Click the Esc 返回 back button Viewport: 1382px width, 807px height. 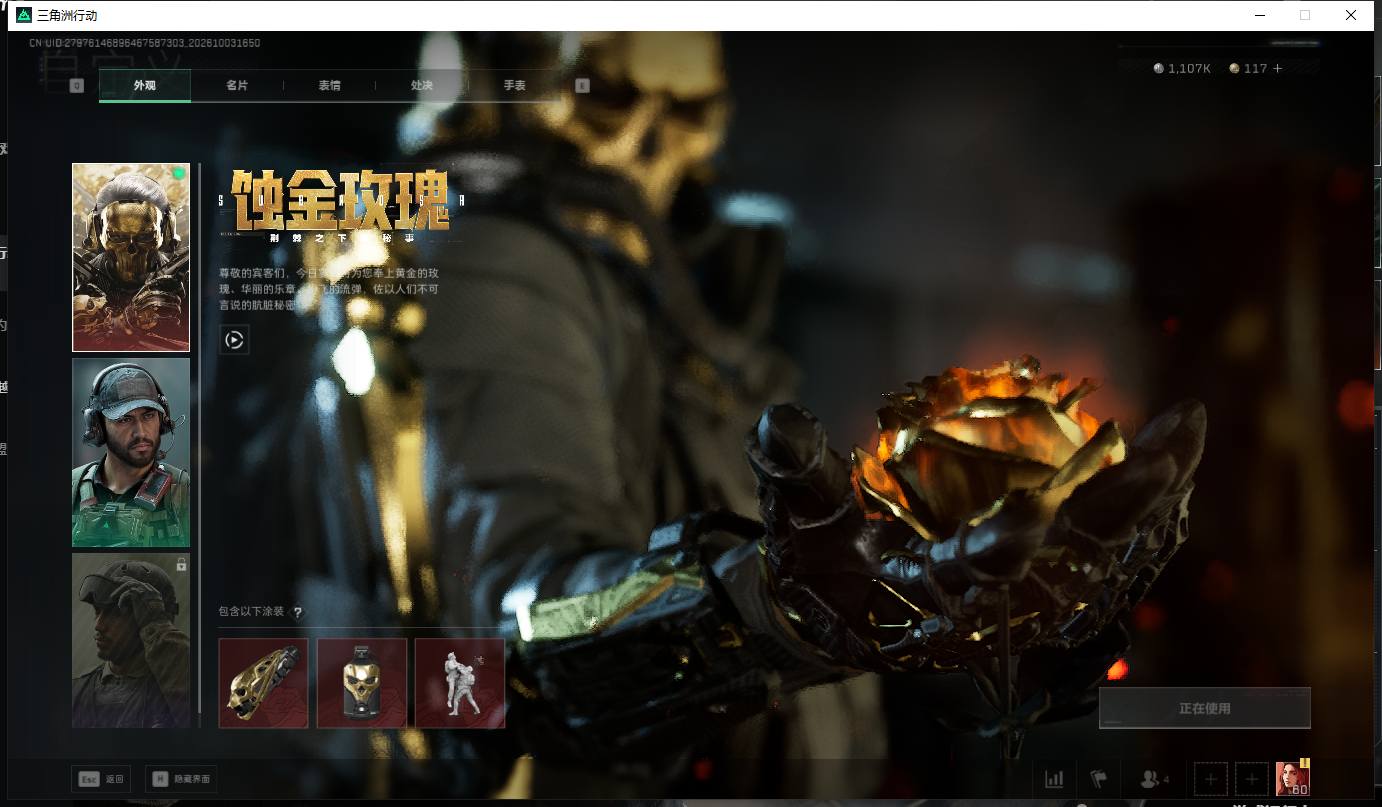(x=101, y=779)
